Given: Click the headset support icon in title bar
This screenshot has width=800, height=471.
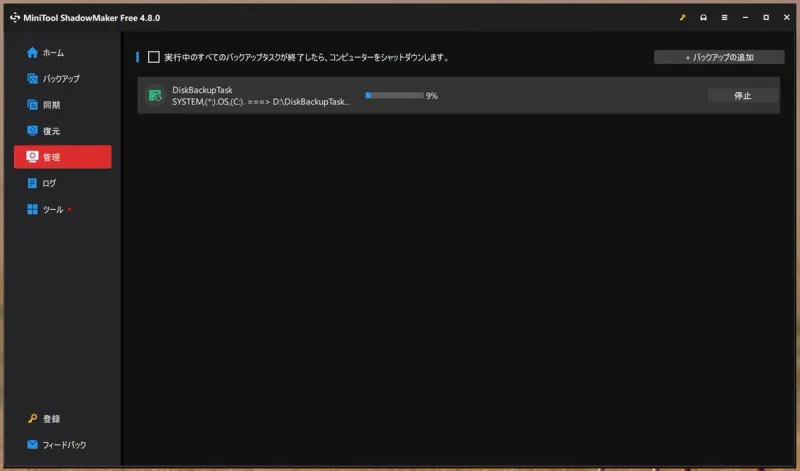Looking at the screenshot, I should click(x=703, y=18).
